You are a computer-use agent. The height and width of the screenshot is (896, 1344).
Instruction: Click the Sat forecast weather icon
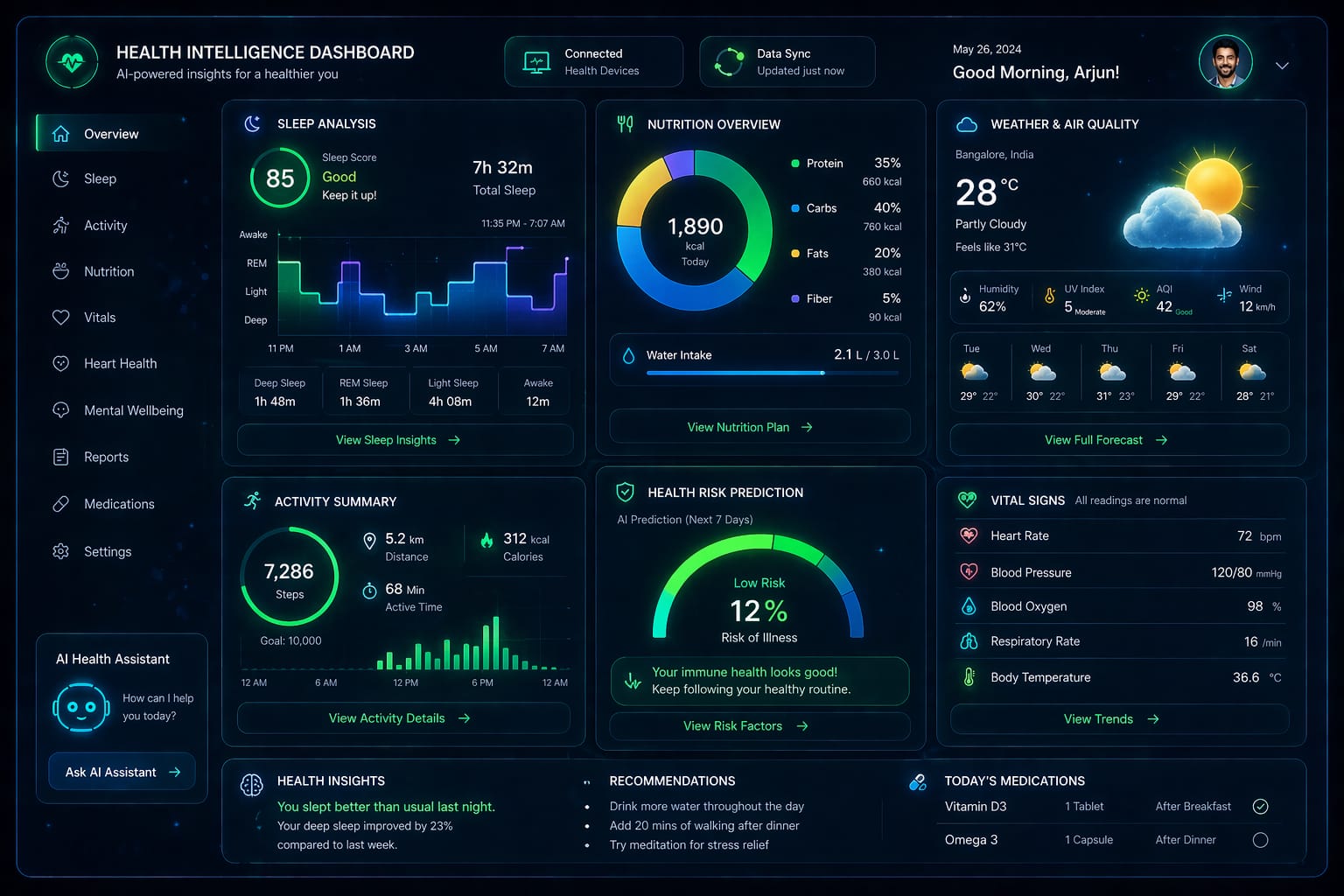pos(1252,372)
